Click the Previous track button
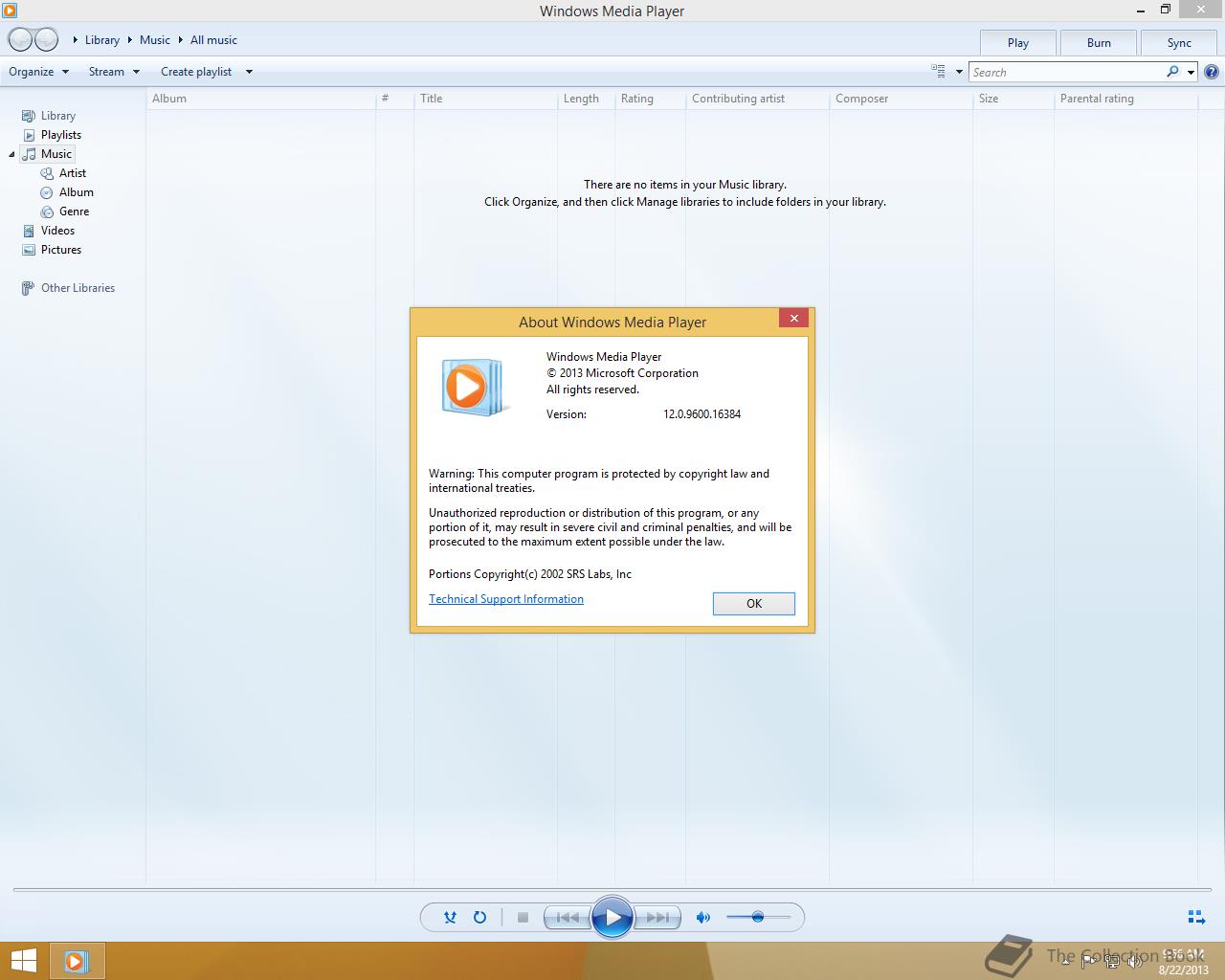 click(x=567, y=918)
